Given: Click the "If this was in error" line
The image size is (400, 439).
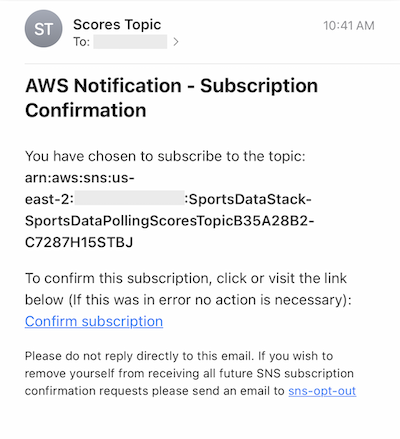Looking at the screenshot, I should (x=188, y=300).
